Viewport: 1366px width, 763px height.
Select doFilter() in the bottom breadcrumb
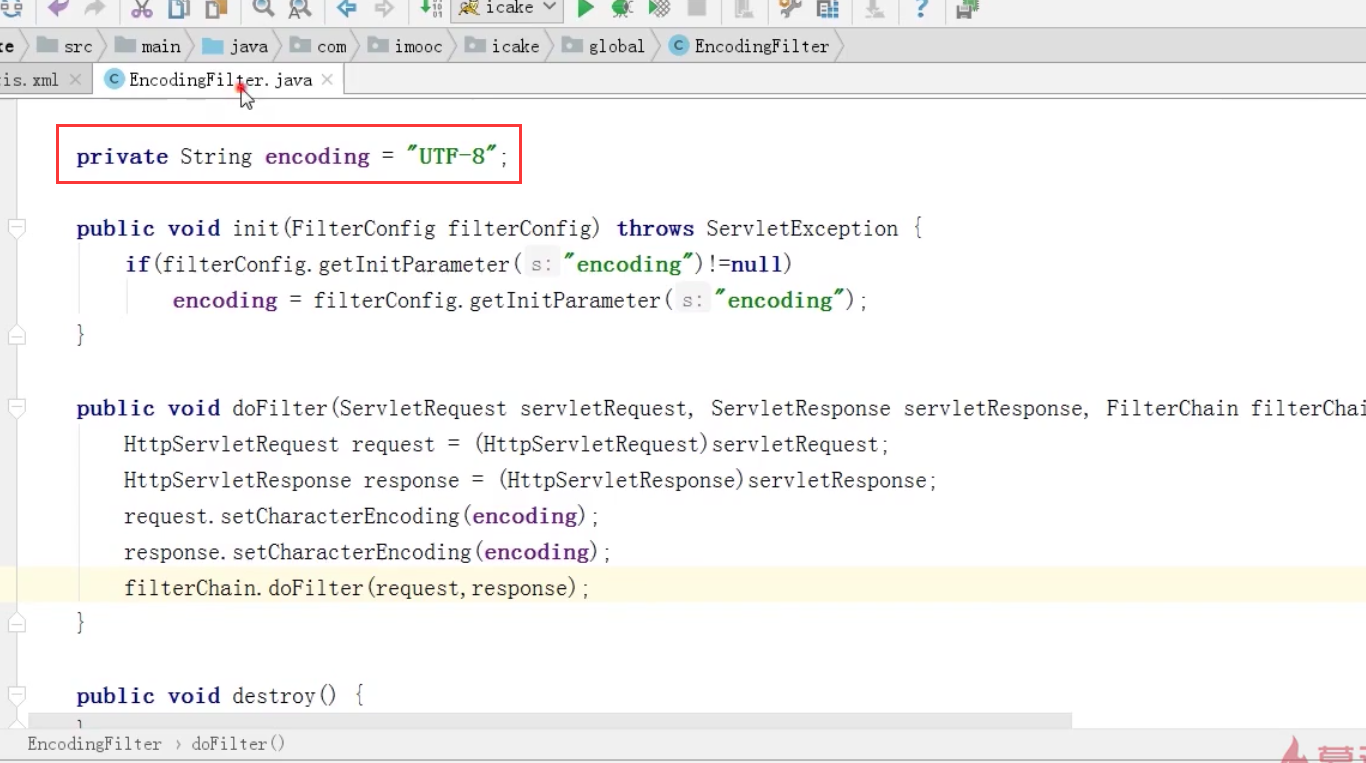point(238,744)
